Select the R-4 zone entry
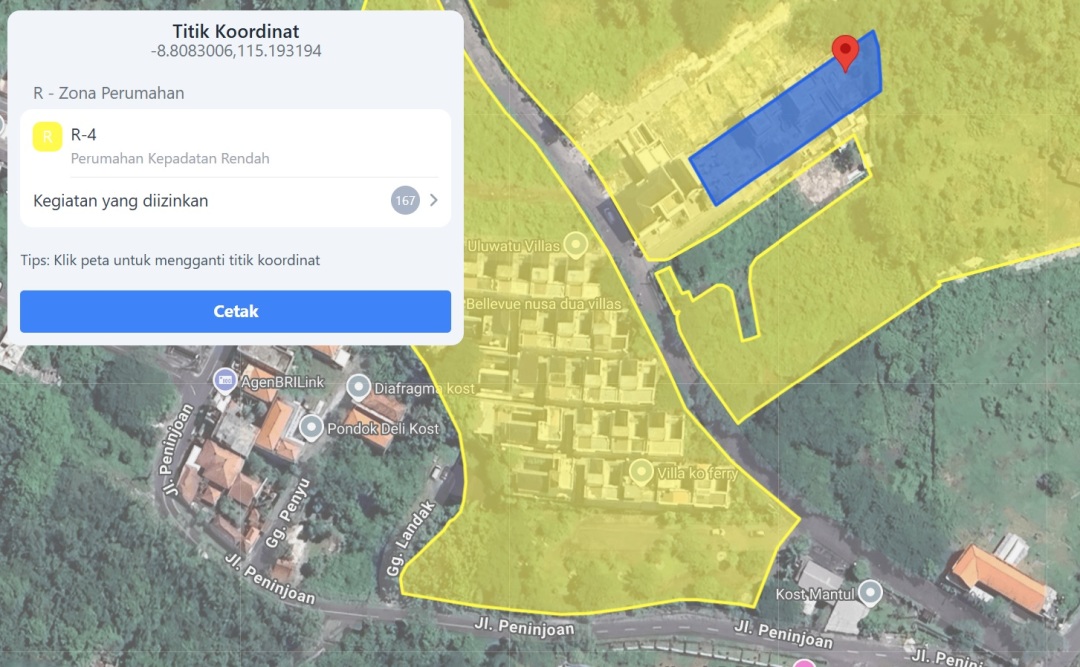1080x667 pixels. 236,145
